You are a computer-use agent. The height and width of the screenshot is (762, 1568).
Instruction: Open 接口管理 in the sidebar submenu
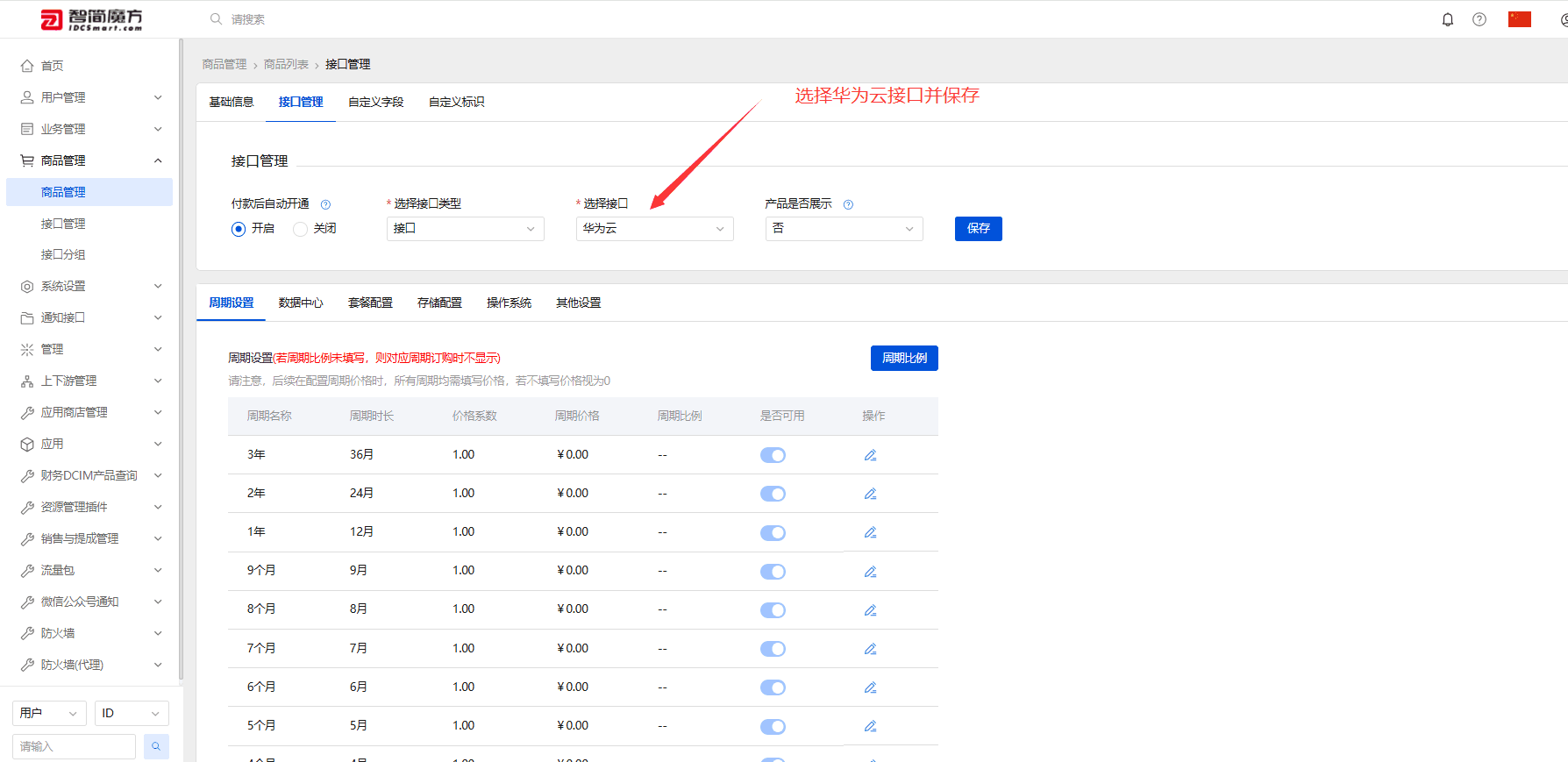pos(63,224)
